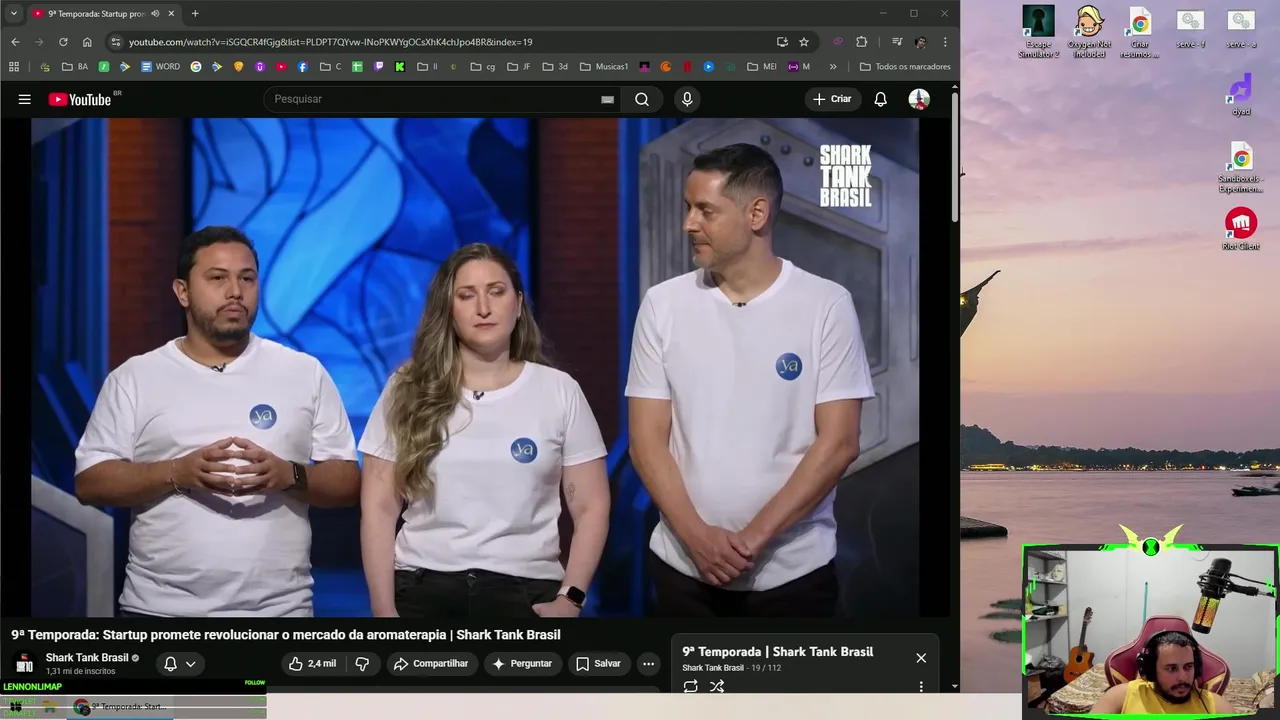Open the 3d bookmarks folder
The image size is (1280, 720).
click(555, 67)
